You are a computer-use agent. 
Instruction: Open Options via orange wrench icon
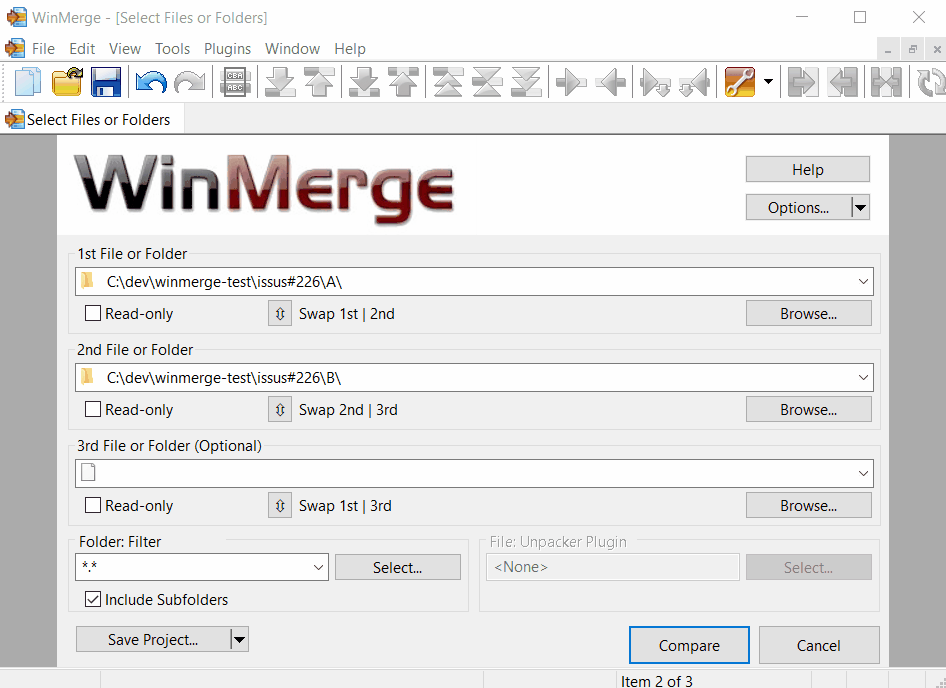click(x=740, y=81)
